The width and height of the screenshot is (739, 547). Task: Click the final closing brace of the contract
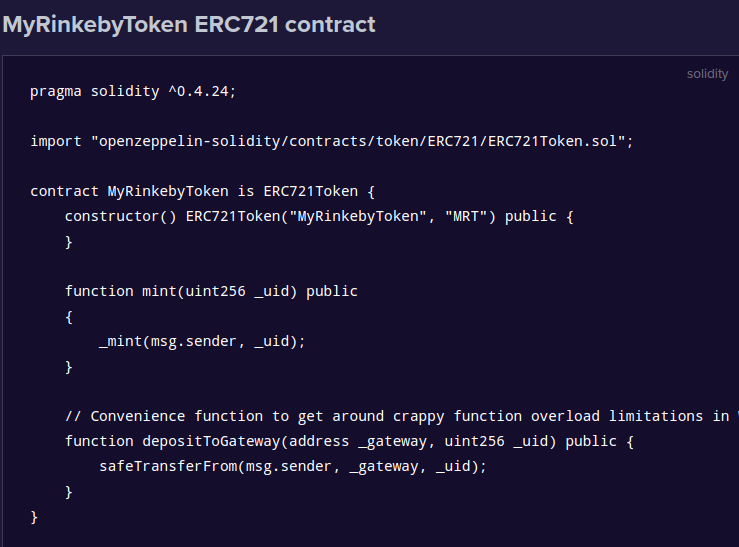[x=35, y=516]
